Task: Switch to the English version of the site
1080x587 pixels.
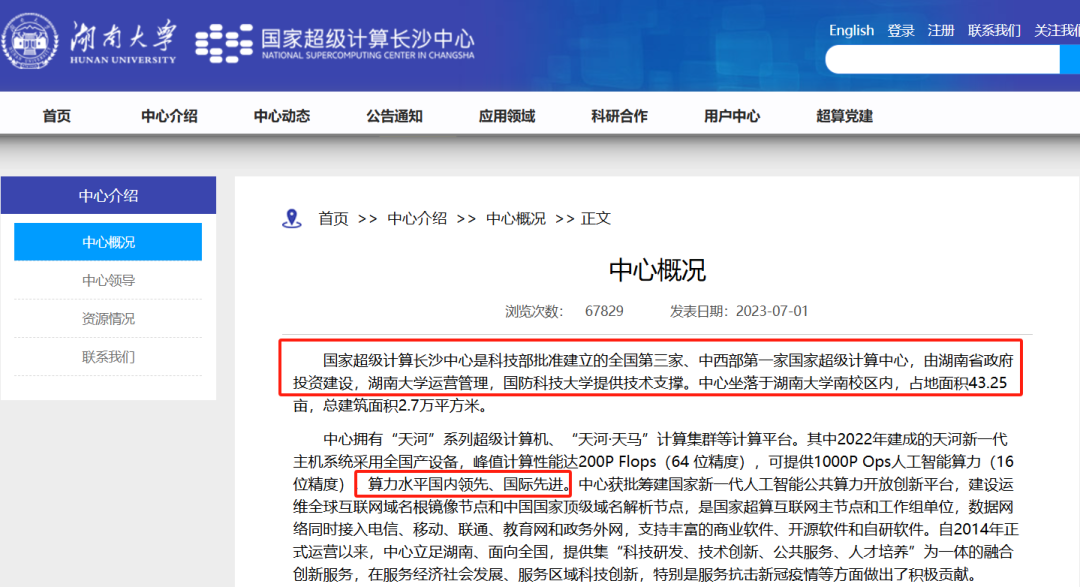Action: (851, 30)
